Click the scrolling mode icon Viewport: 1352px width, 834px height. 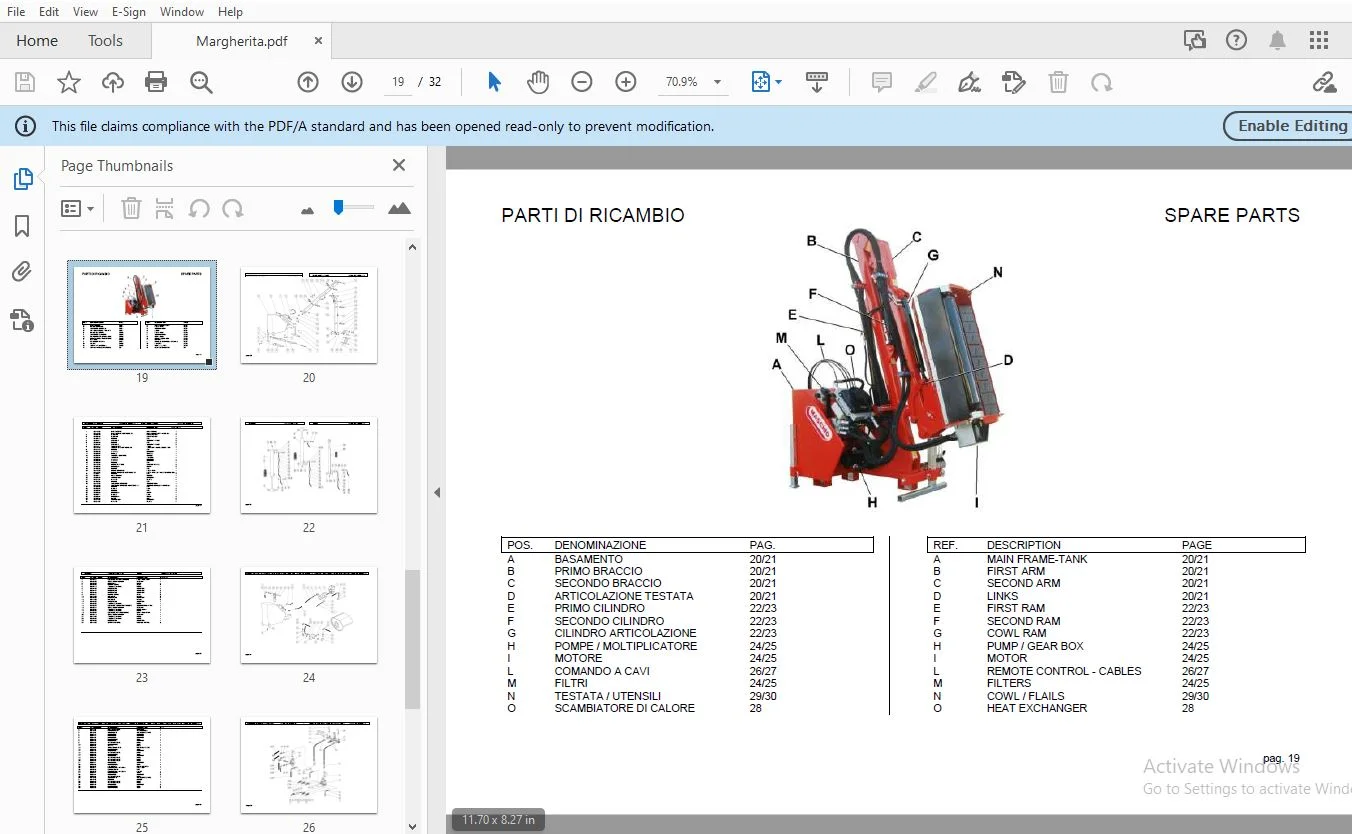click(x=816, y=82)
